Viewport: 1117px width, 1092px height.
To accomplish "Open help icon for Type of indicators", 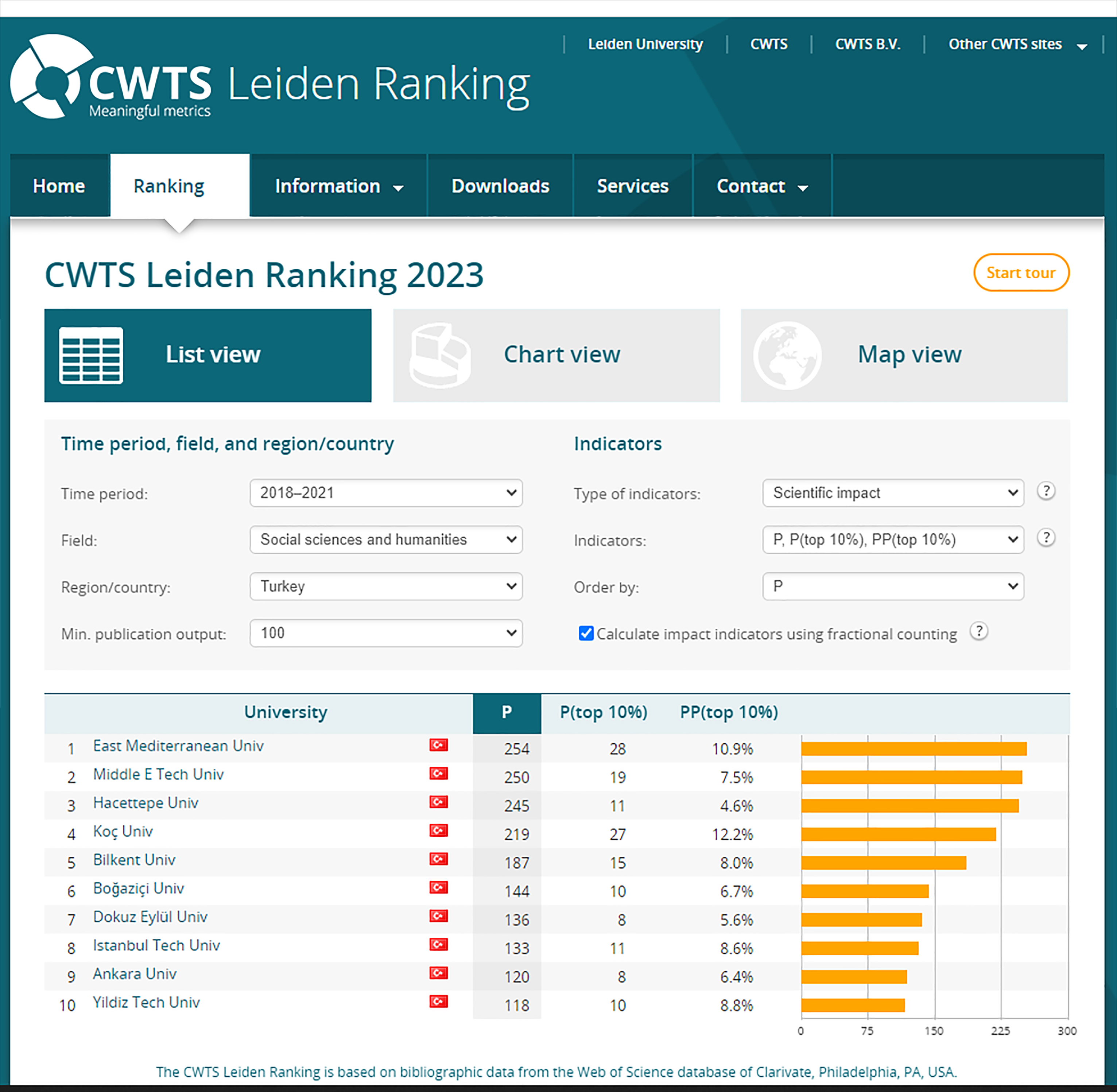I will (1046, 491).
